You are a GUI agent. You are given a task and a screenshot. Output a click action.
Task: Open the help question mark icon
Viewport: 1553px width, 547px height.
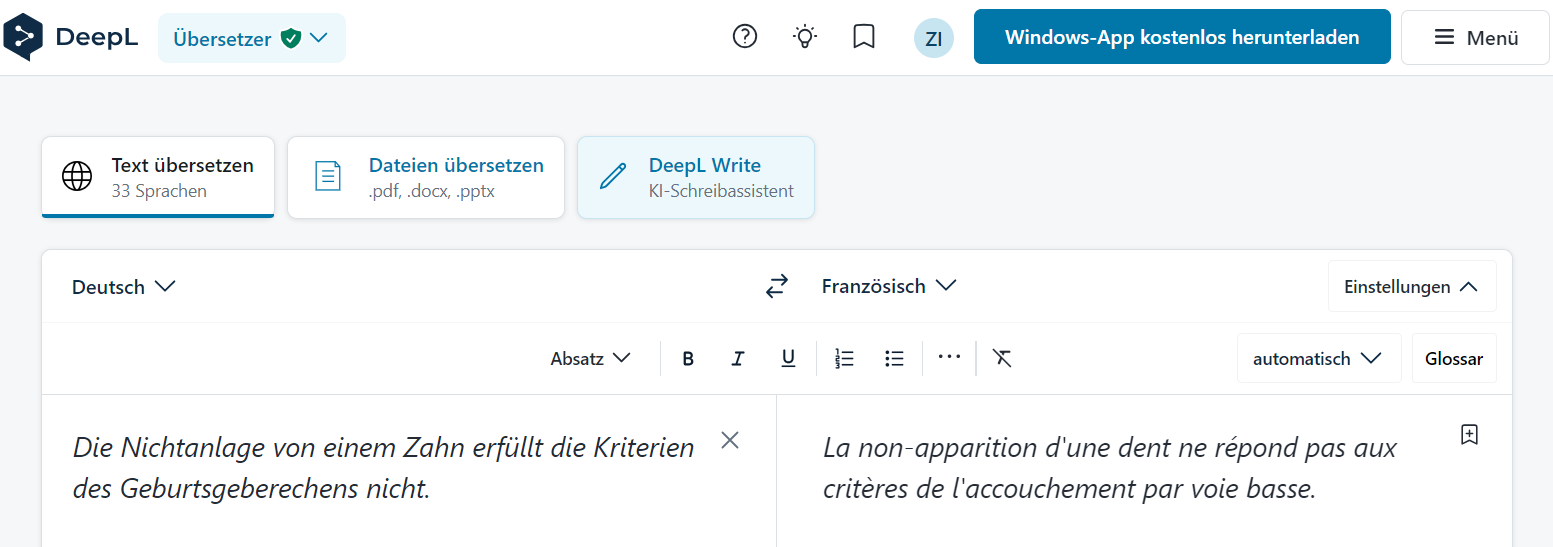(745, 37)
